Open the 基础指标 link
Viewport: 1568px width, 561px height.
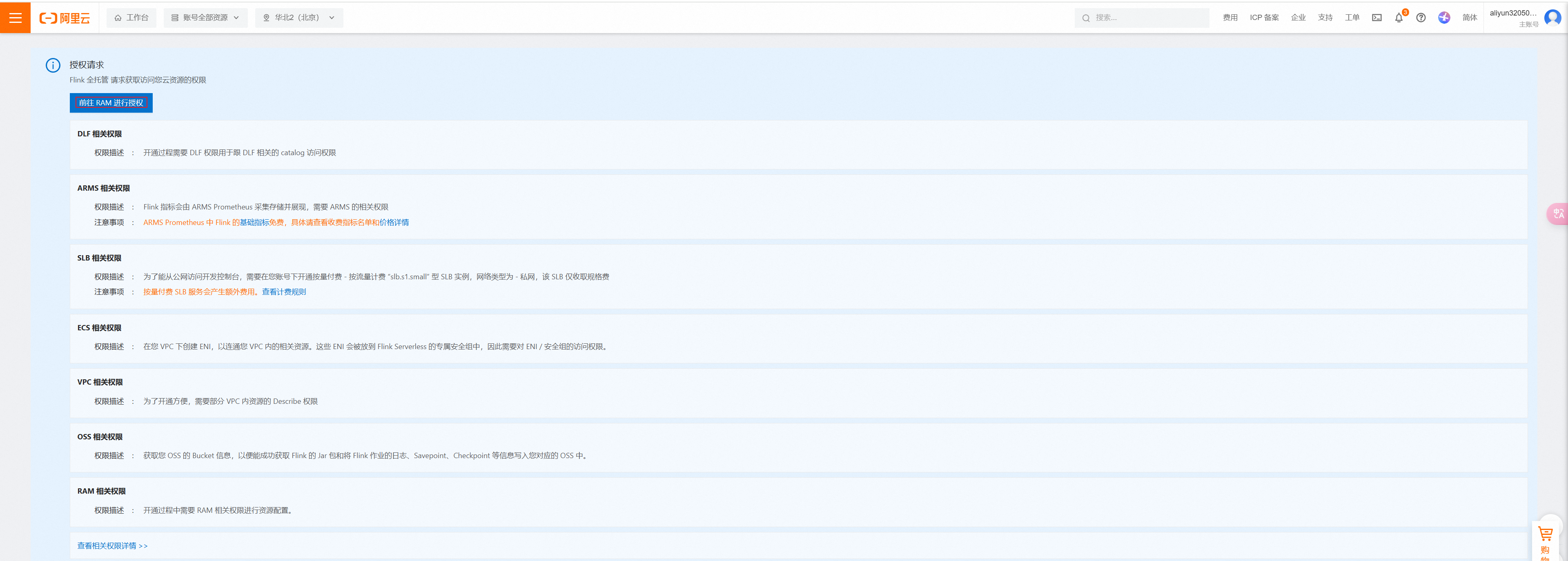tap(254, 223)
